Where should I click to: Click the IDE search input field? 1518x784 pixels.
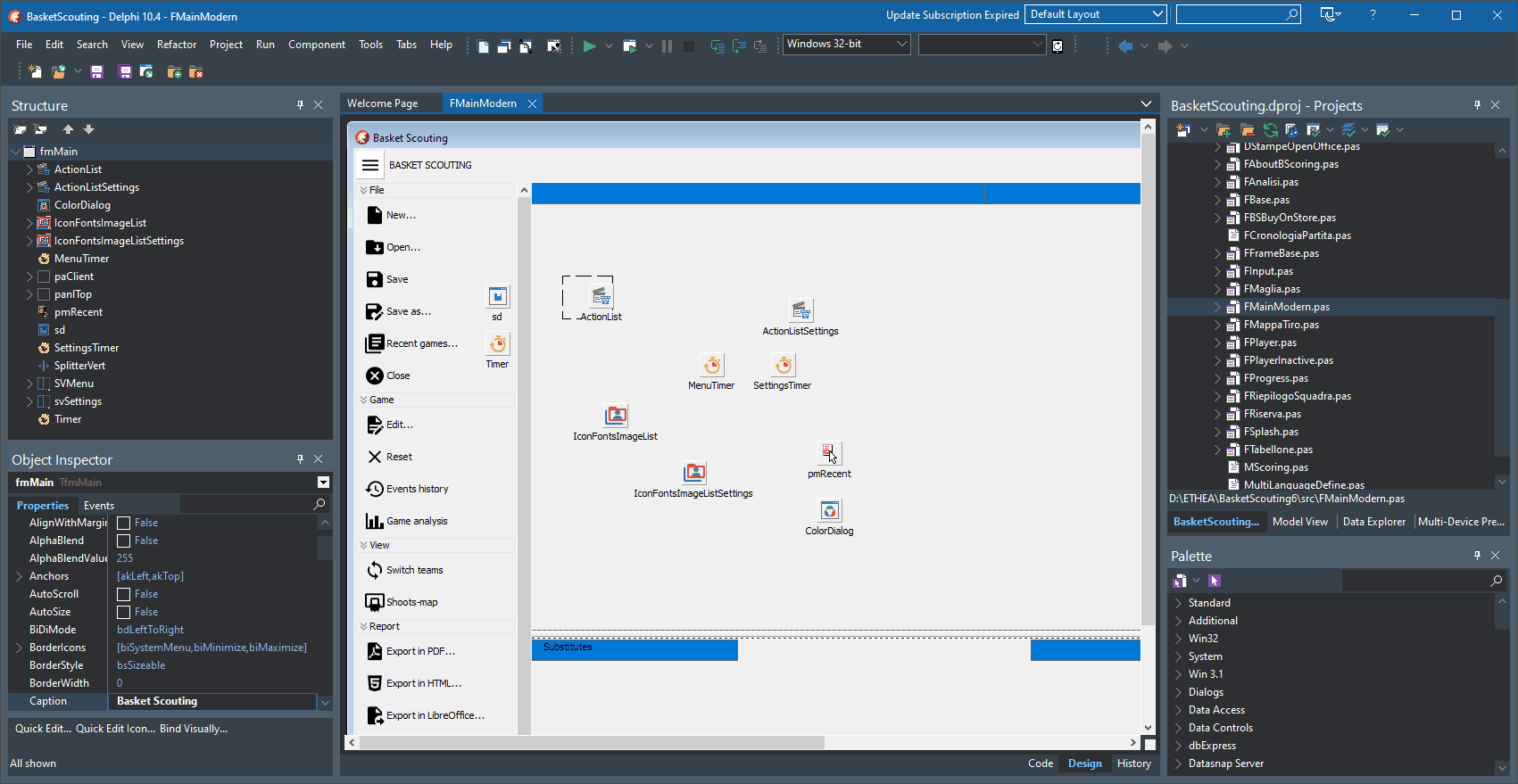click(x=1239, y=14)
